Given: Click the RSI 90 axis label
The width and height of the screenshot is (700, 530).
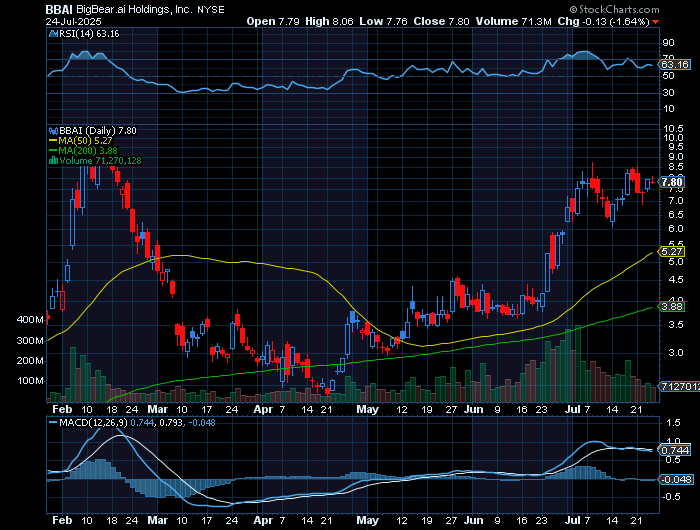Looking at the screenshot, I should (x=668, y=43).
